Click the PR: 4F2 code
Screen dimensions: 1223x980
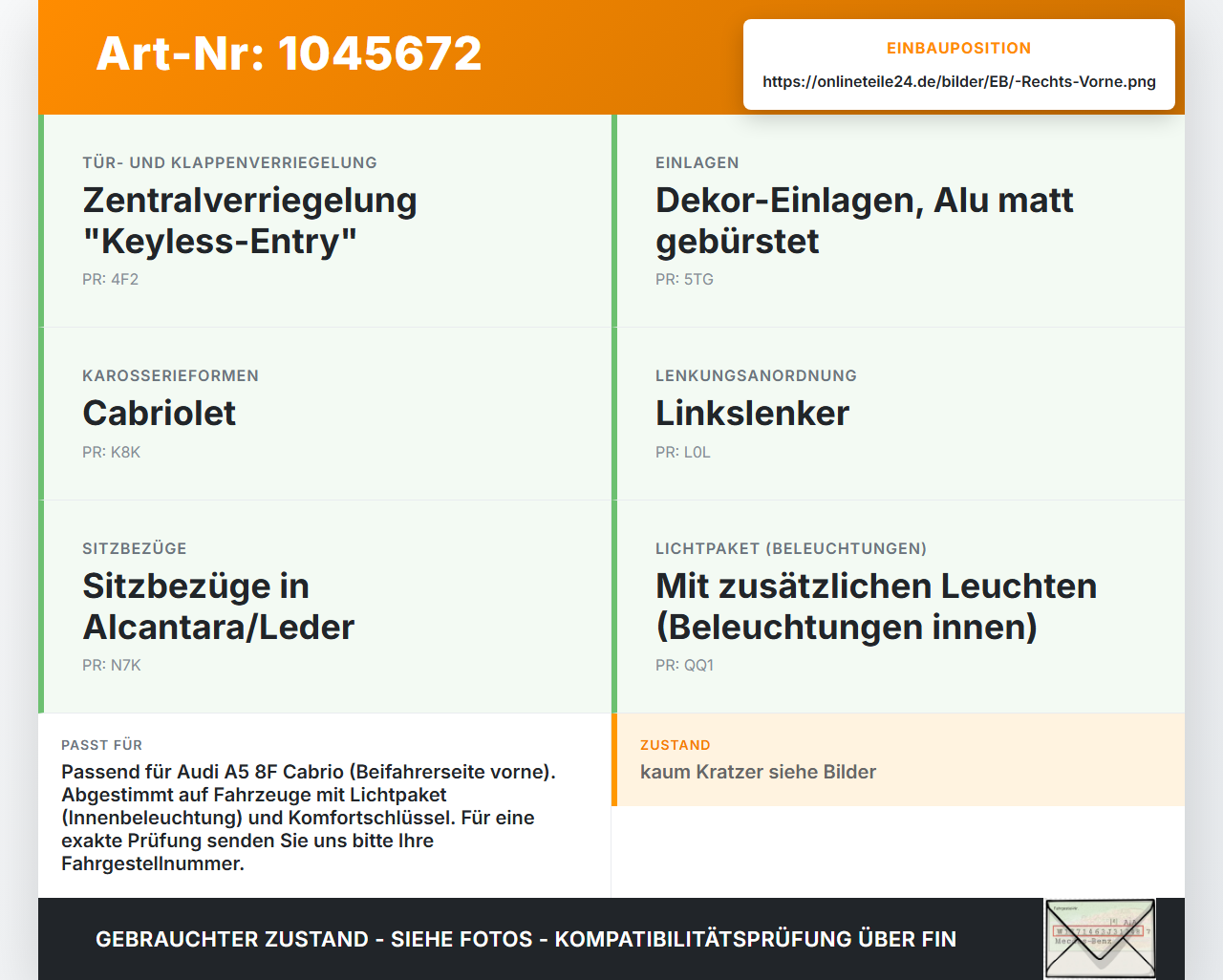coord(111,279)
